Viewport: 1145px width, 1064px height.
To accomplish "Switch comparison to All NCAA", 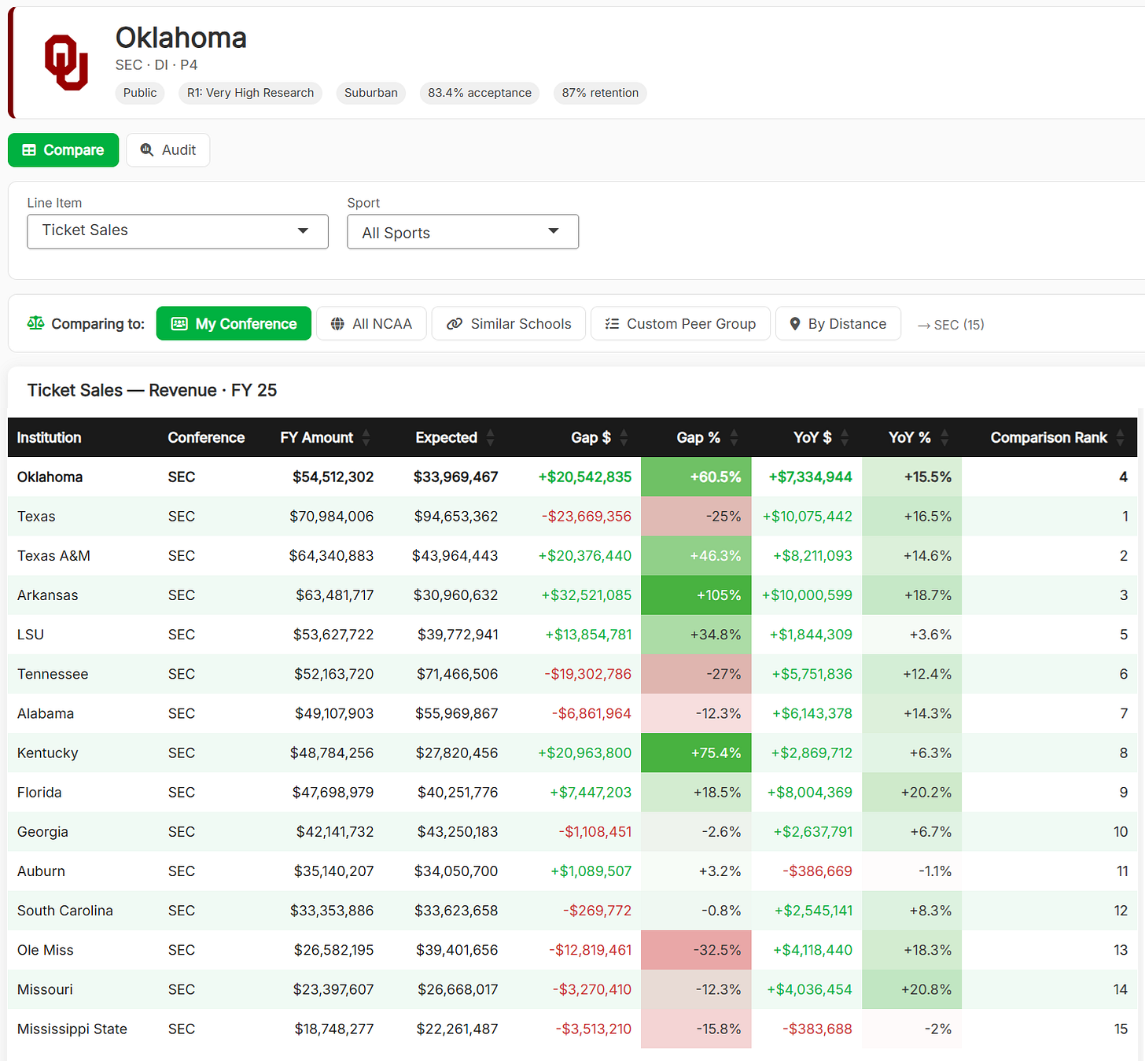I will click(x=371, y=324).
